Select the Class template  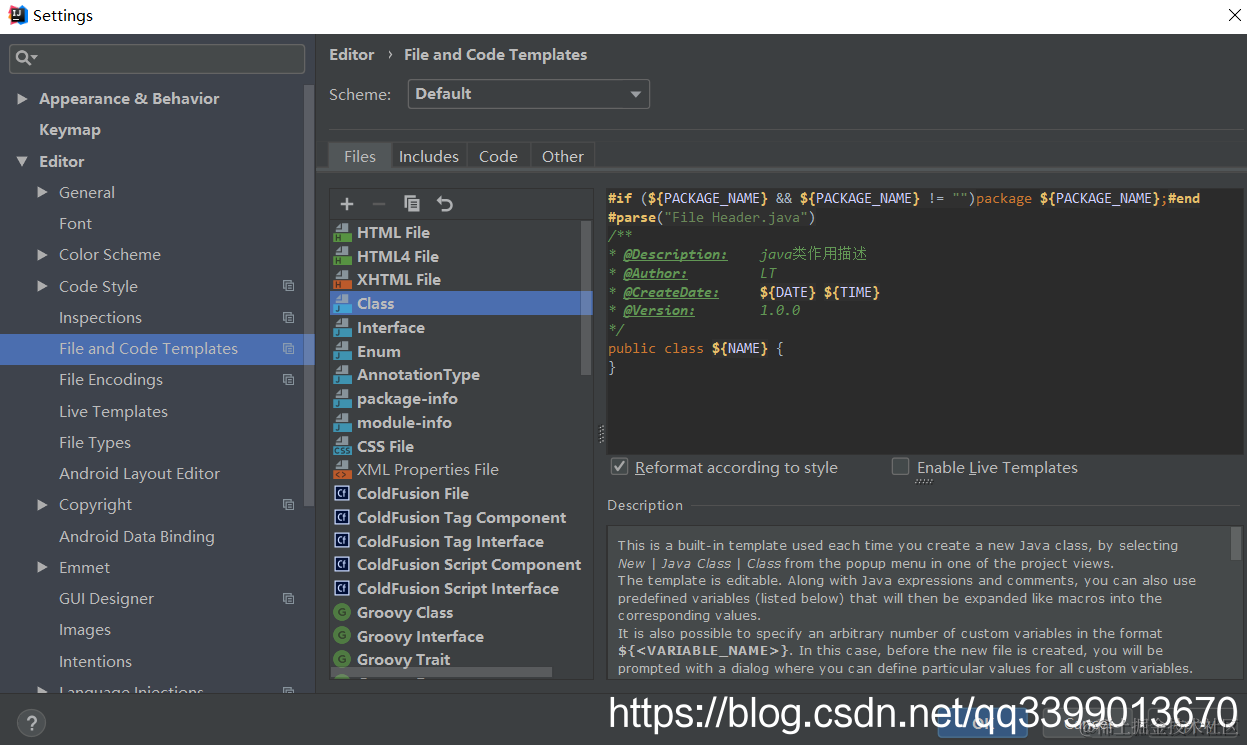[461, 304]
